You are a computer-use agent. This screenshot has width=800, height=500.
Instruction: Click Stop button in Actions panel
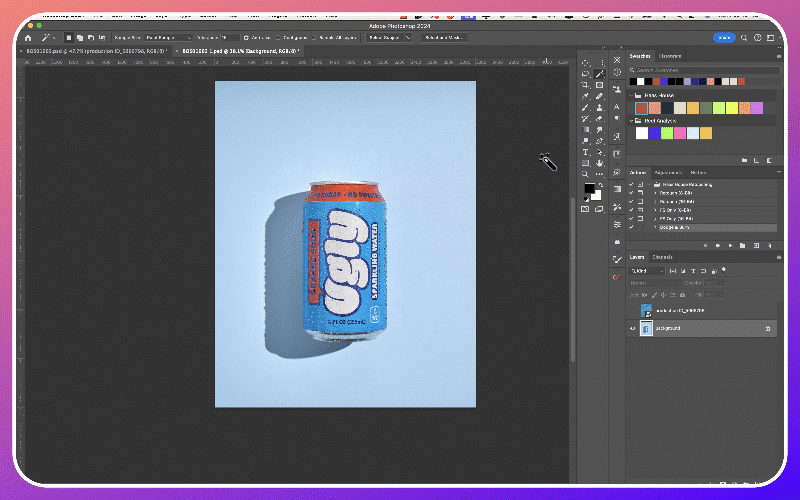[x=706, y=245]
